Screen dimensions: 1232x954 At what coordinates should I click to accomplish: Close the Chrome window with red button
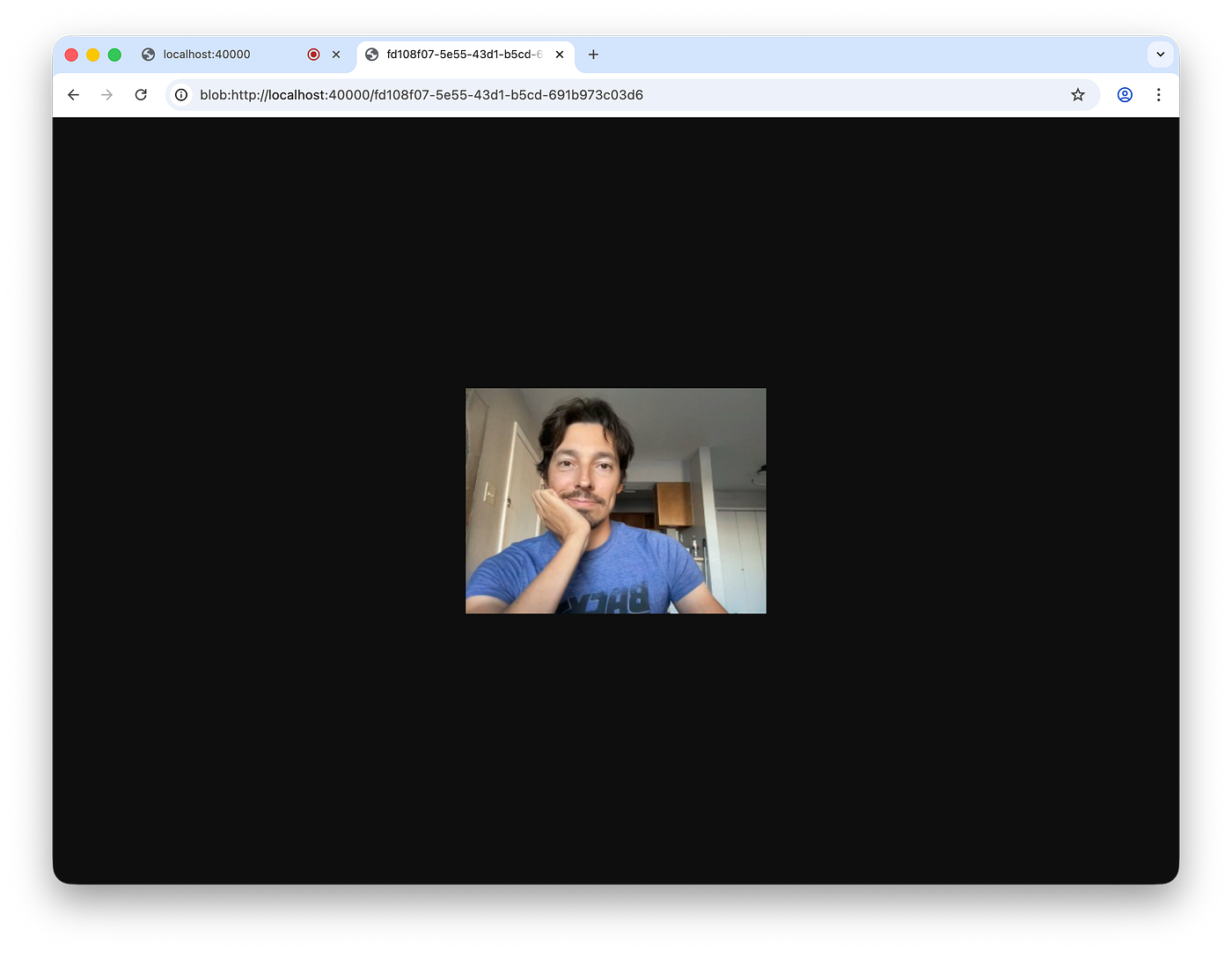[72, 55]
